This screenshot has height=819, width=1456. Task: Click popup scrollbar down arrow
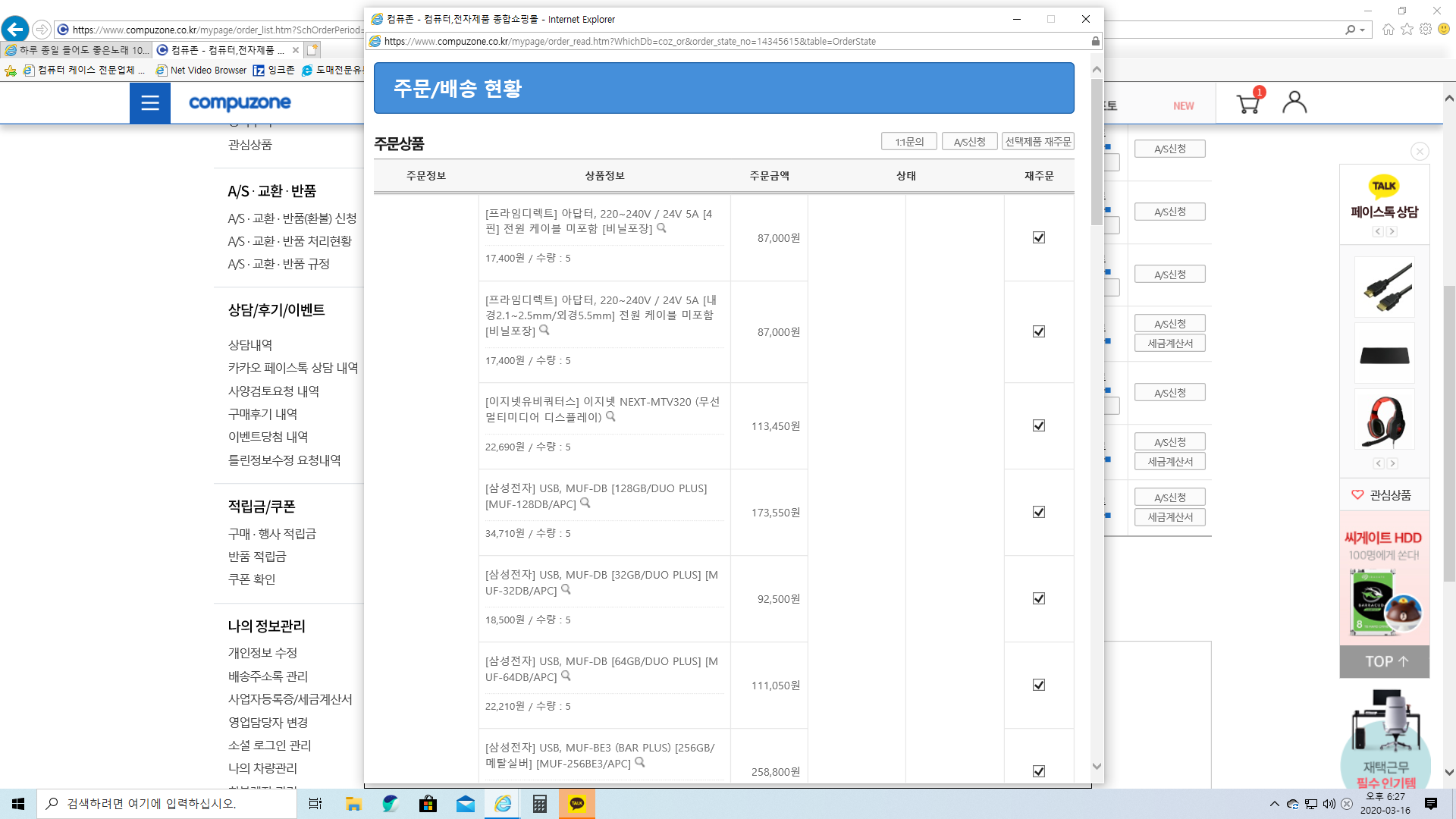1097,766
